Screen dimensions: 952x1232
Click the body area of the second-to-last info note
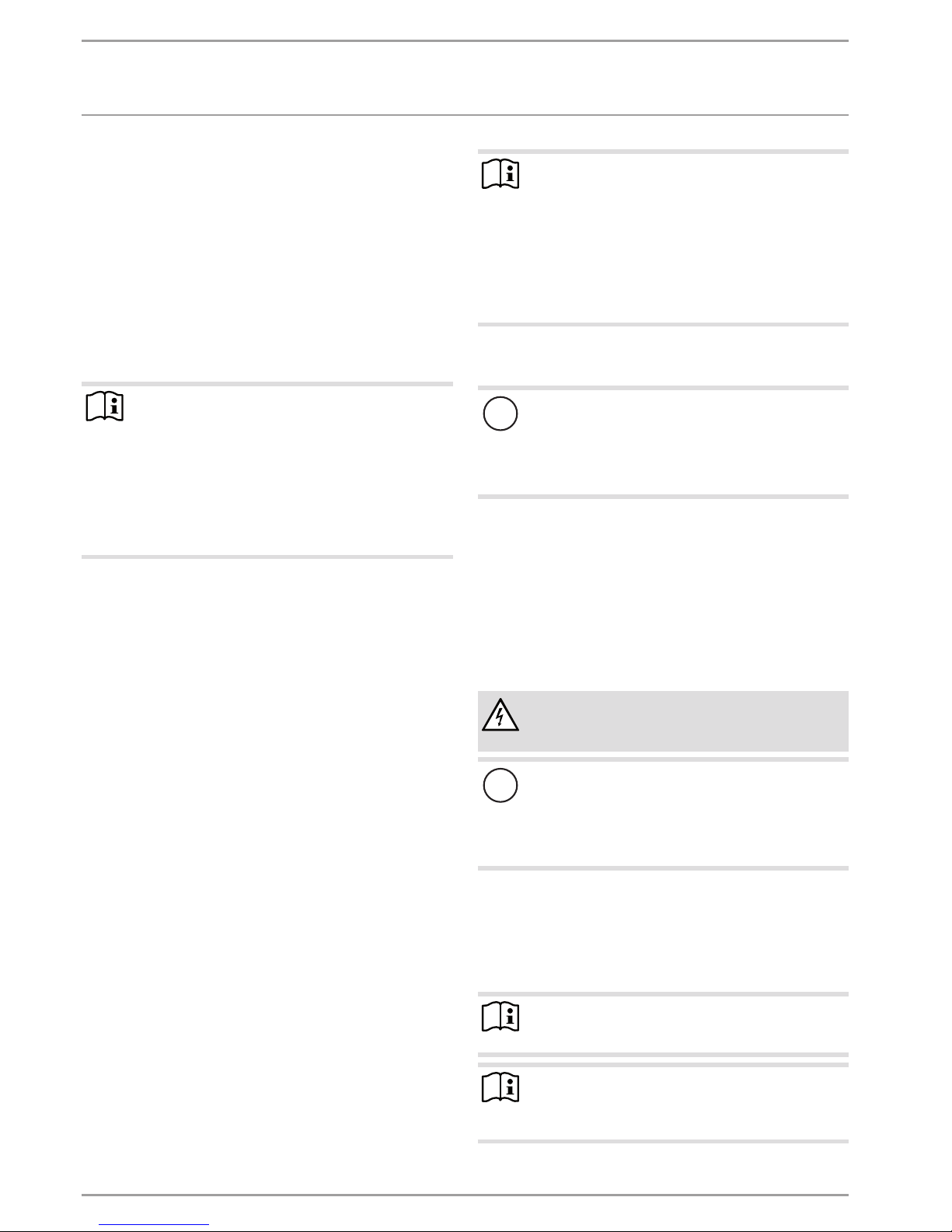(x=684, y=1024)
